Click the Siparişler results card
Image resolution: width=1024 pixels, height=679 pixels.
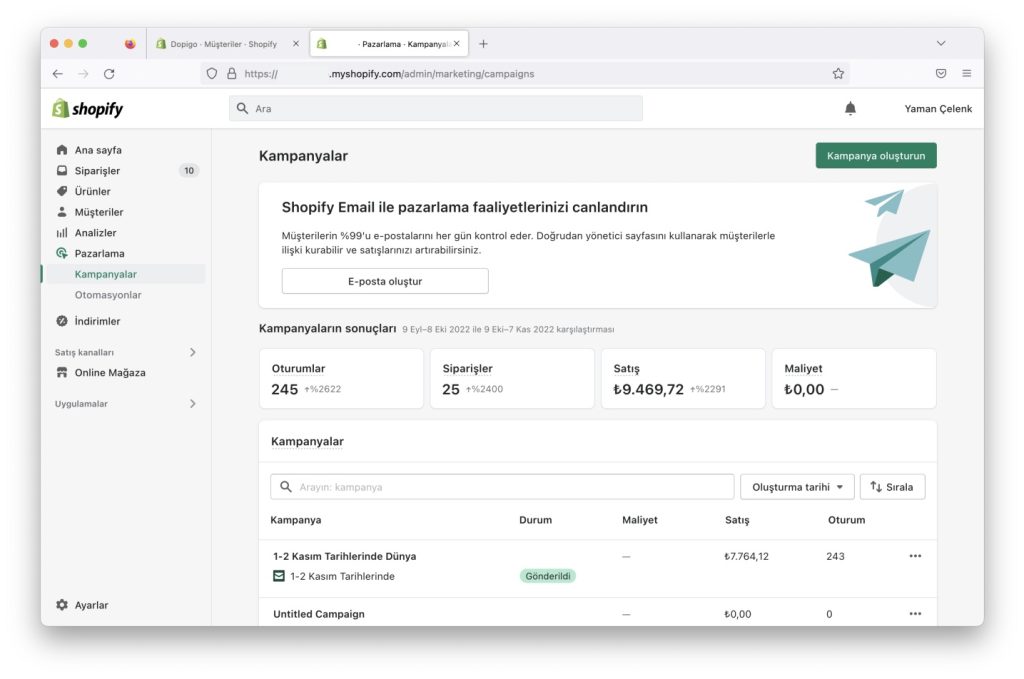[x=512, y=379]
